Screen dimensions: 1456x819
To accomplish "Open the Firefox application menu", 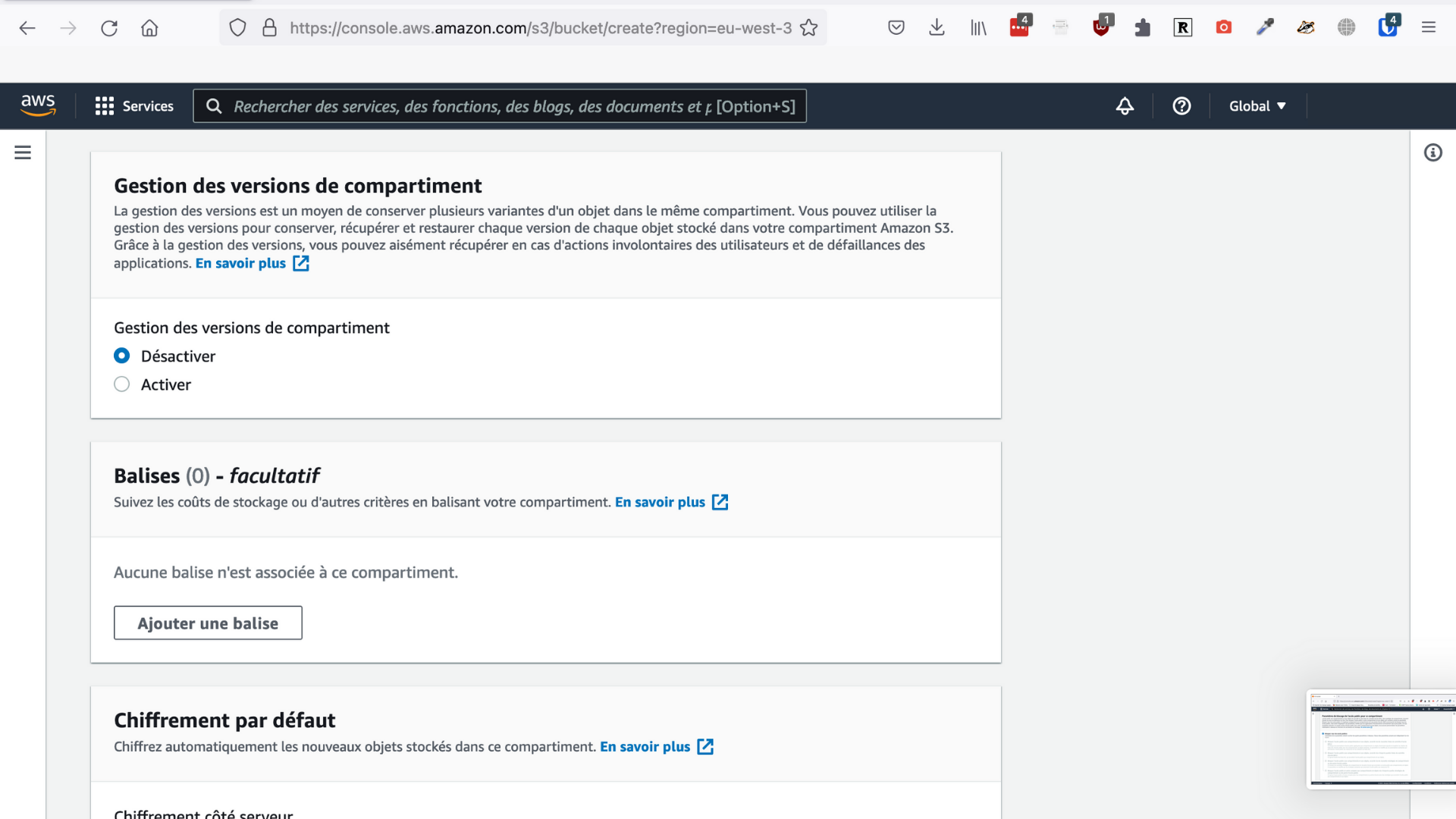I will [x=1429, y=28].
